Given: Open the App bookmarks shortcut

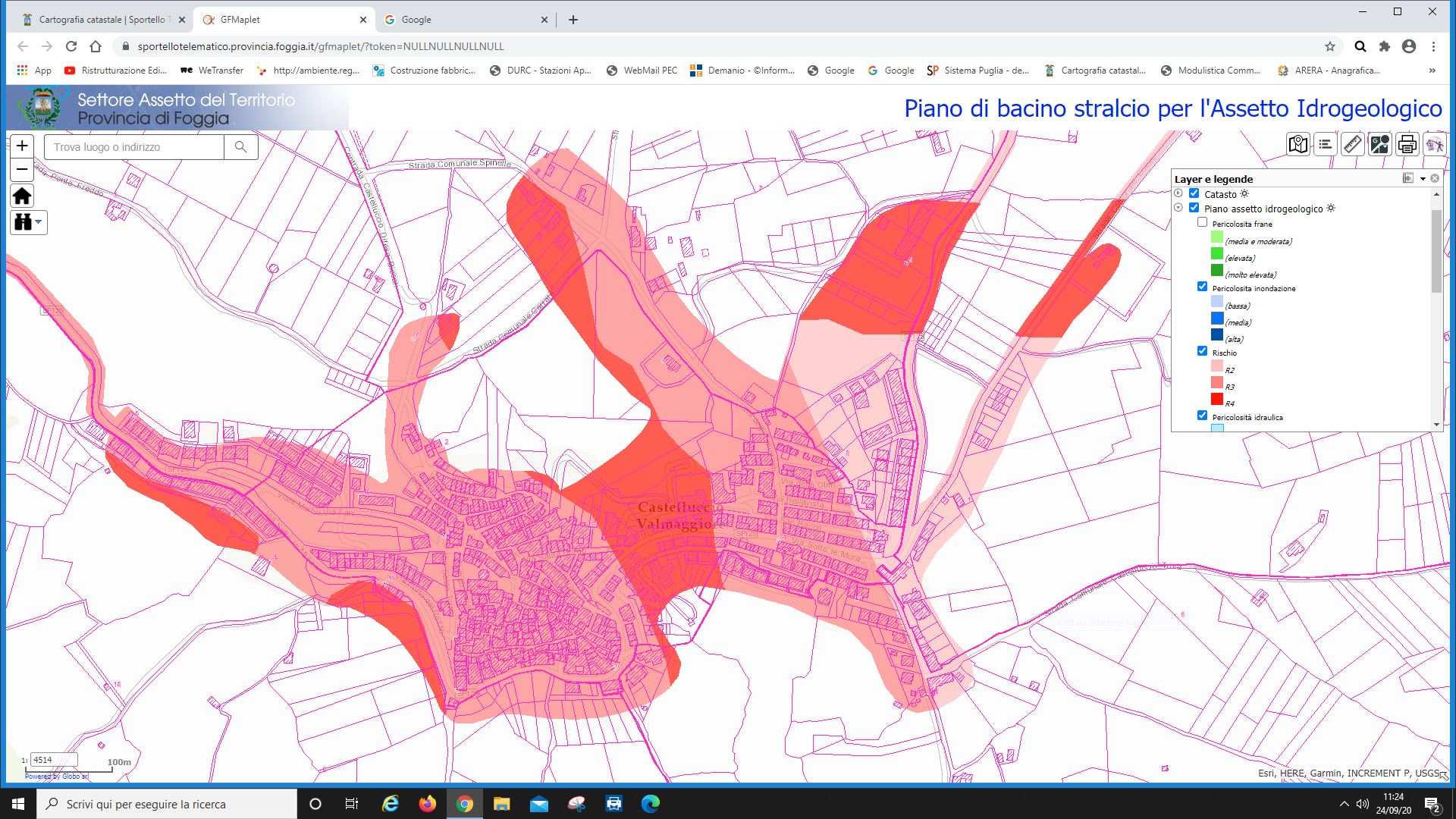Looking at the screenshot, I should (x=34, y=71).
